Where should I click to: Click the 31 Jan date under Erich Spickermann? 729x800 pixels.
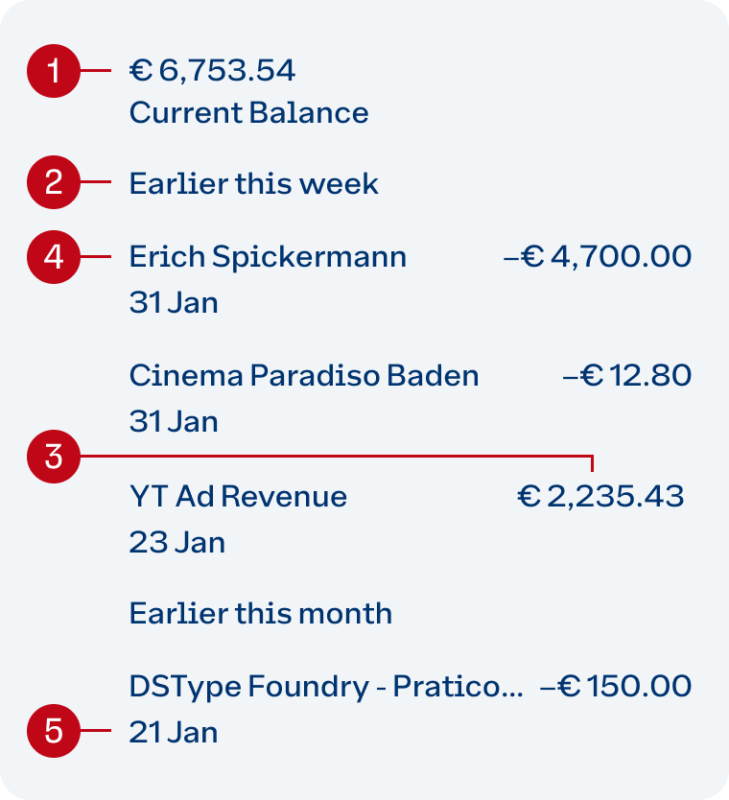click(x=173, y=302)
